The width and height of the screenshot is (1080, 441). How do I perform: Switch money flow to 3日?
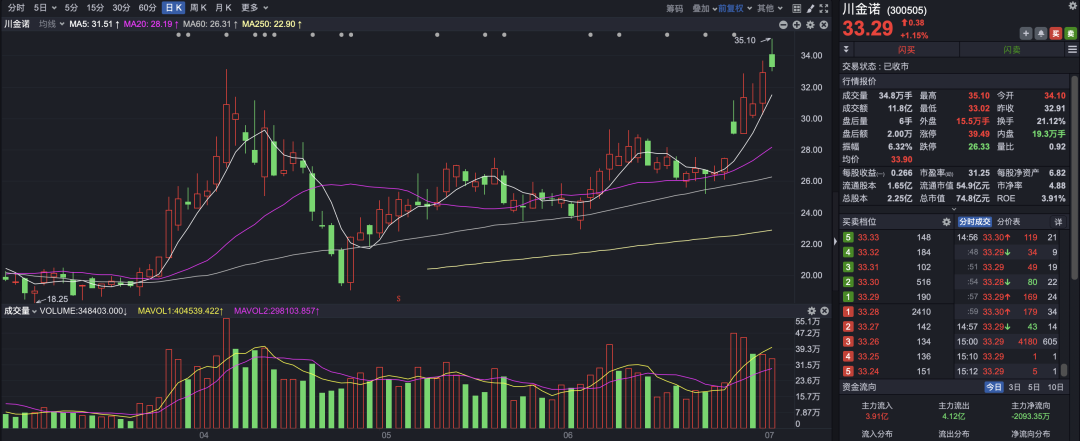(x=1015, y=387)
